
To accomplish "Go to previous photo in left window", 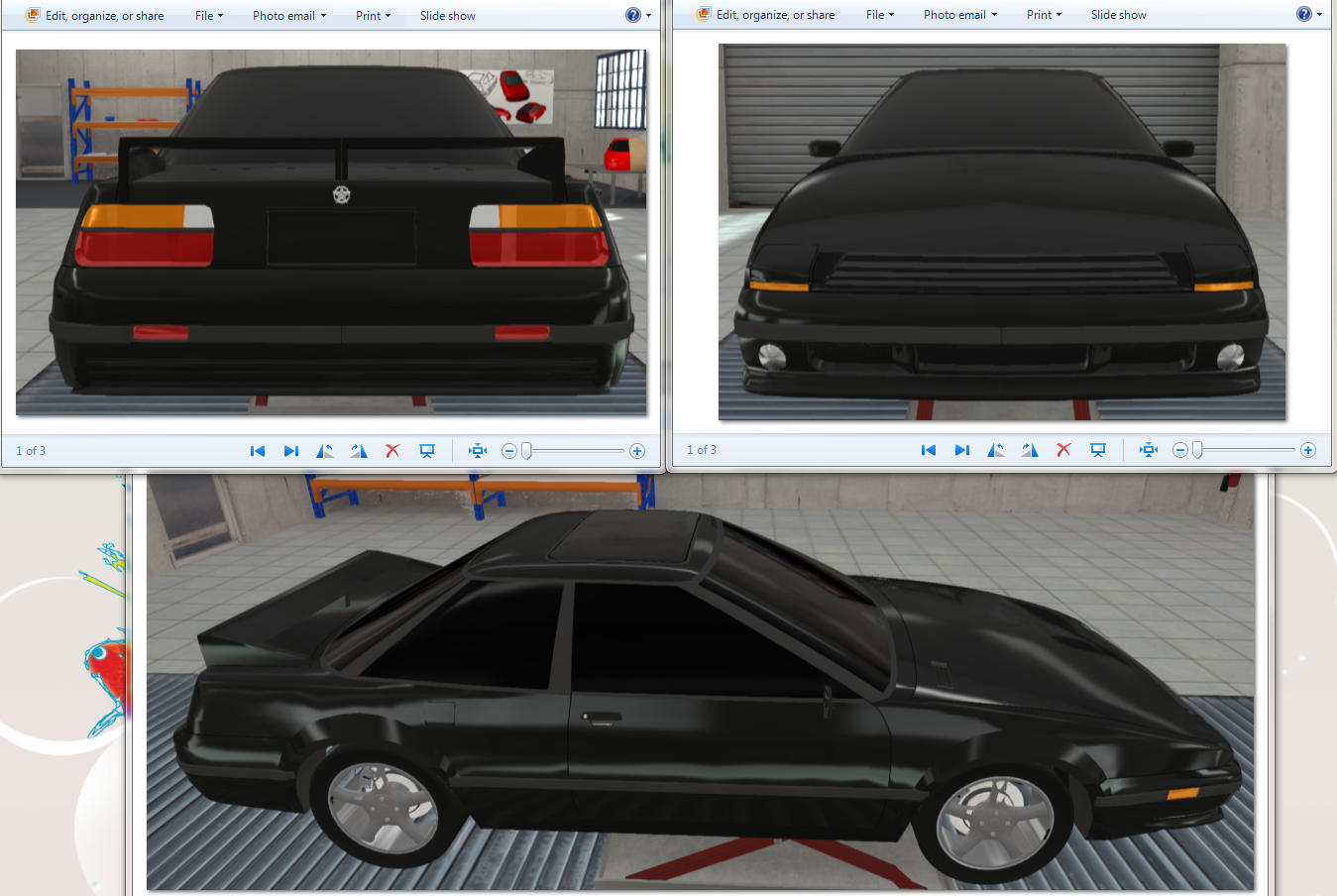I will (258, 451).
